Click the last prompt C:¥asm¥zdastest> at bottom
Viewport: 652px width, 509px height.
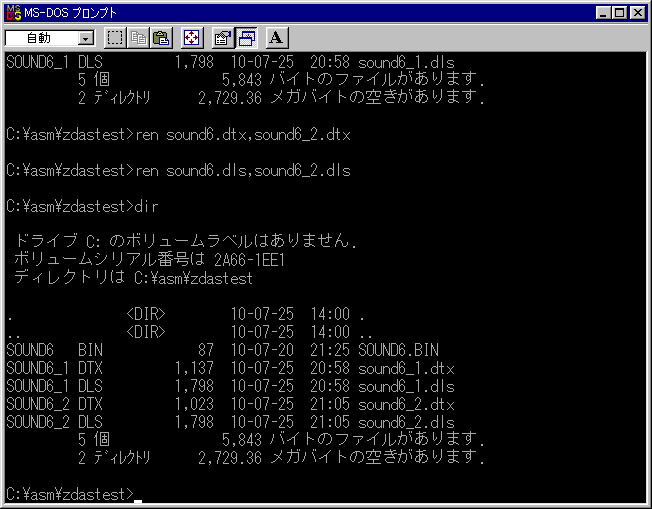click(x=70, y=494)
